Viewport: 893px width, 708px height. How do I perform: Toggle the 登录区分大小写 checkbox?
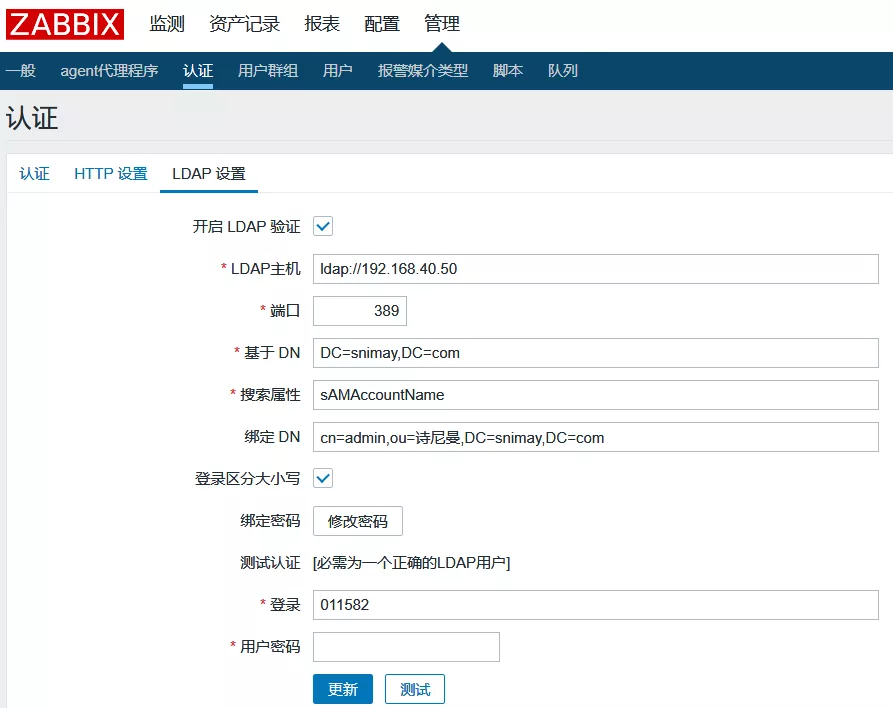323,478
